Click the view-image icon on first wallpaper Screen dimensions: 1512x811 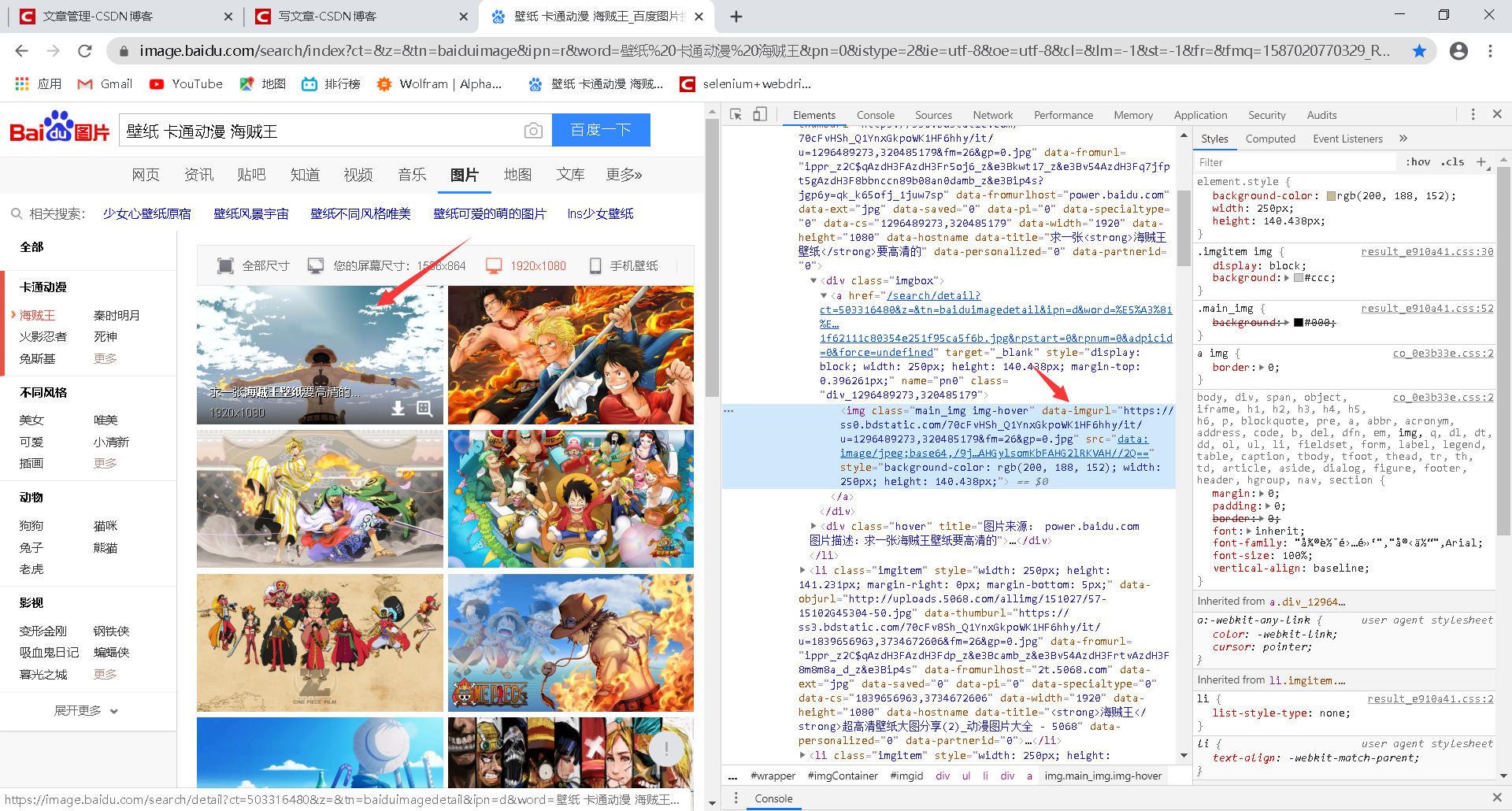click(424, 408)
